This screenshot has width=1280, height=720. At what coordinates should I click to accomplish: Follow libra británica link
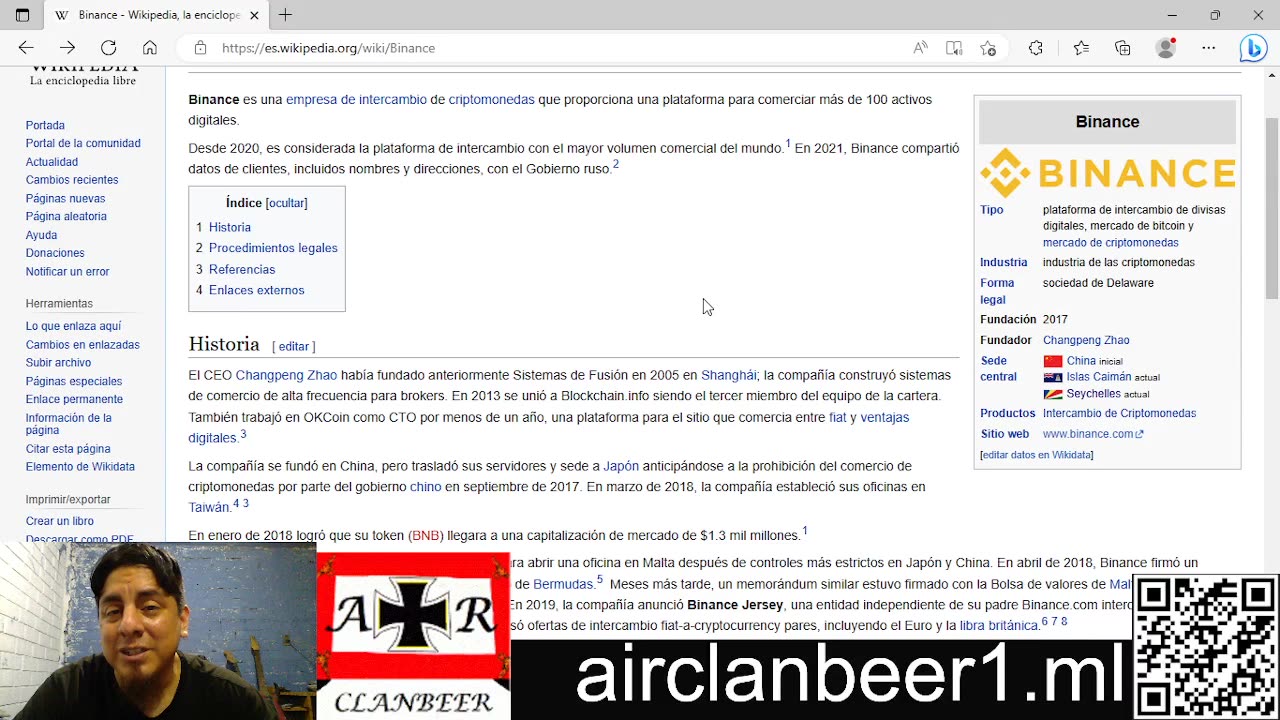click(x=999, y=626)
